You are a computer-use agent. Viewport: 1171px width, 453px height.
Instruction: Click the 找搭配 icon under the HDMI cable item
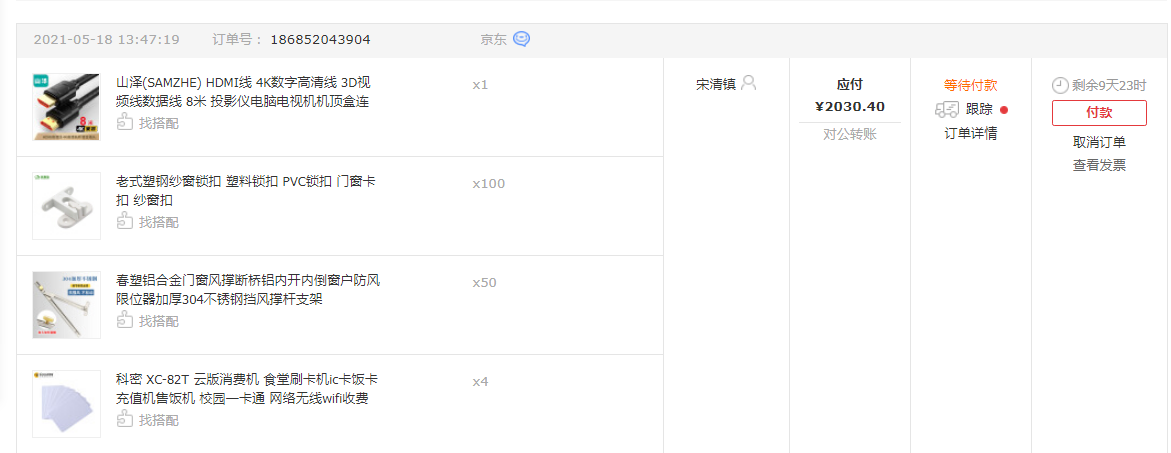(125, 122)
